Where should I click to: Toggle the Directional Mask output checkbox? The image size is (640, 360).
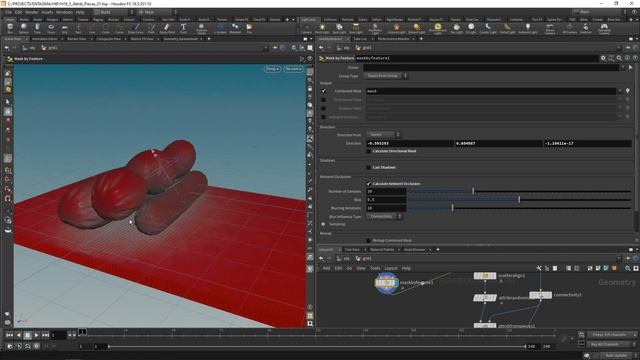(324, 100)
